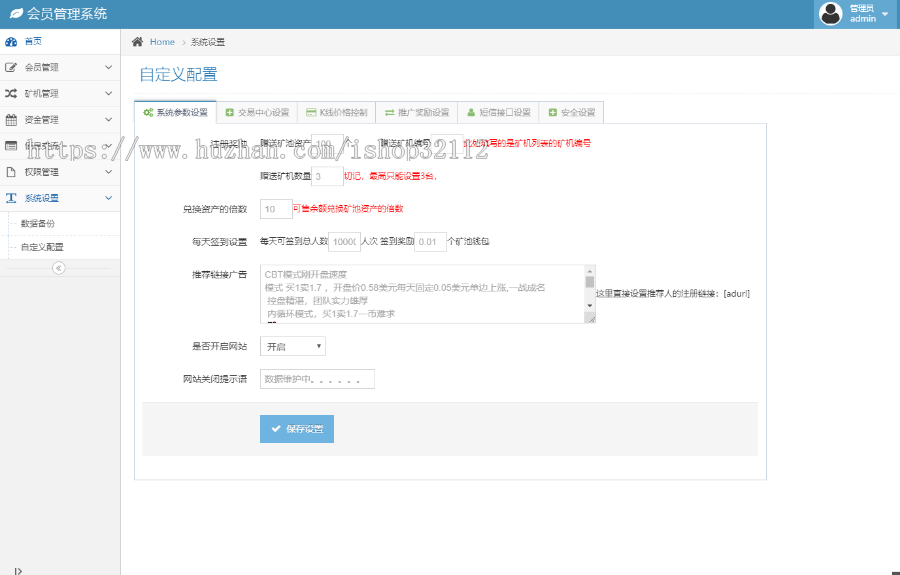Click the card icon on K线价格控制 tab
This screenshot has height=575, width=900.
point(311,112)
